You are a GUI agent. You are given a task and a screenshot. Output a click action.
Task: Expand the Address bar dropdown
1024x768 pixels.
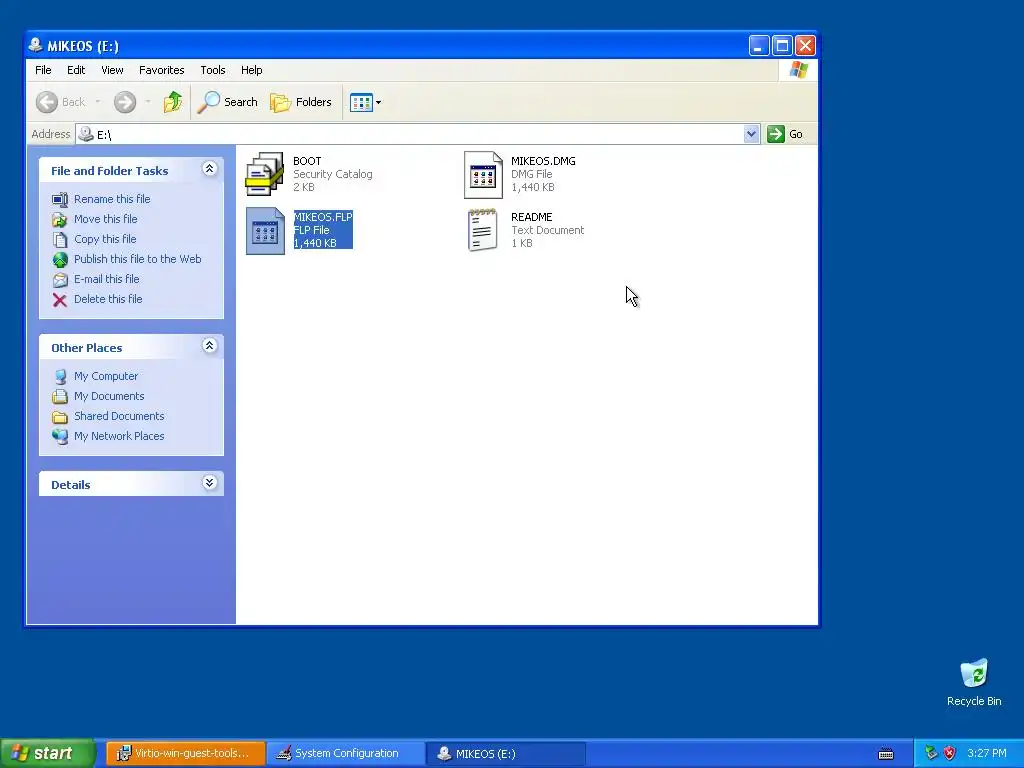pos(751,134)
